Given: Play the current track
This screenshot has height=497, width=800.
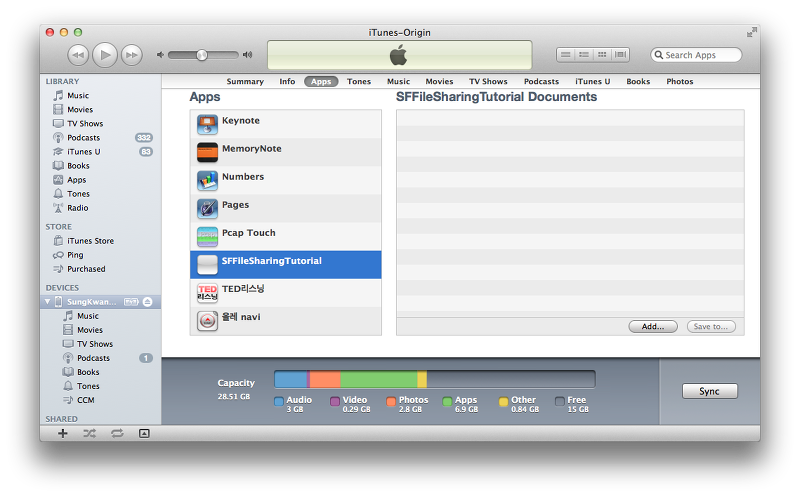Looking at the screenshot, I should click(105, 55).
